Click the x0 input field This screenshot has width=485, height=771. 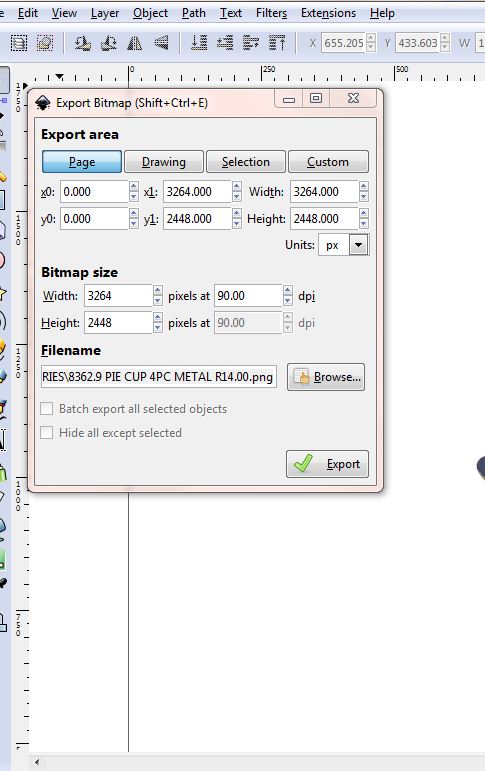coord(95,191)
